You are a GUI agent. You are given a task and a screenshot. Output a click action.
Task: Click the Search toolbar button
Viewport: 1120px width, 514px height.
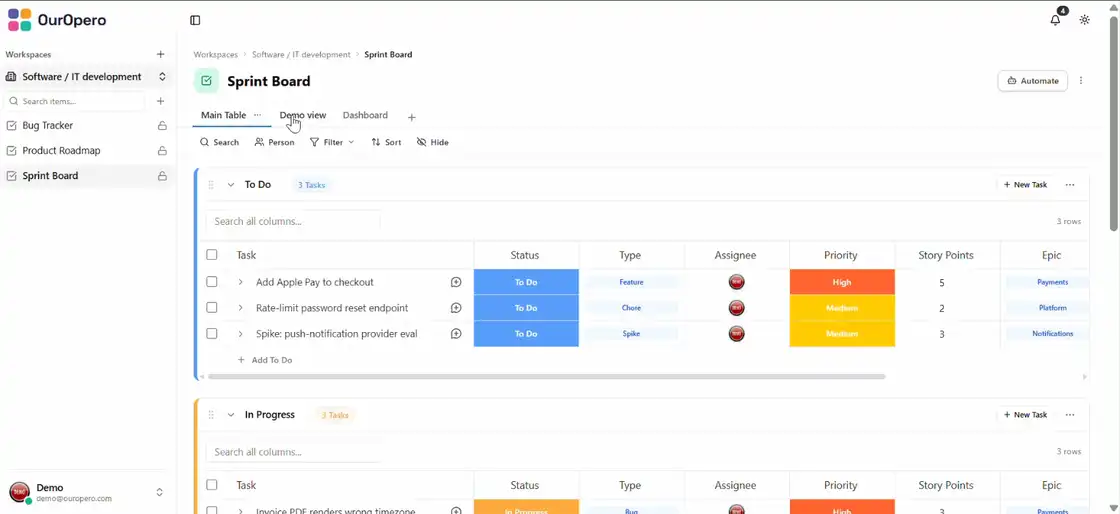219,142
